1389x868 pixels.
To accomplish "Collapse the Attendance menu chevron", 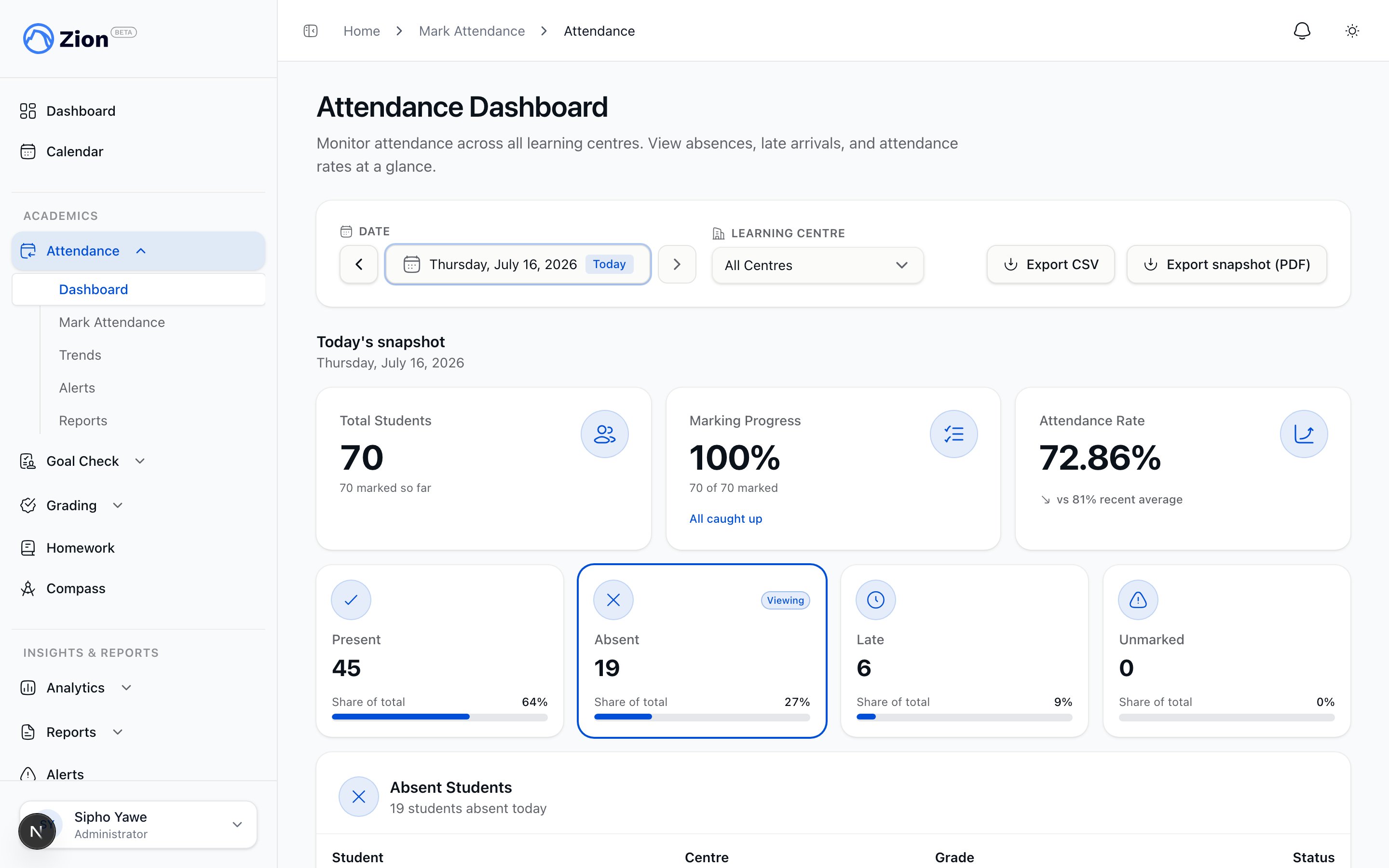I will pyautogui.click(x=141, y=251).
